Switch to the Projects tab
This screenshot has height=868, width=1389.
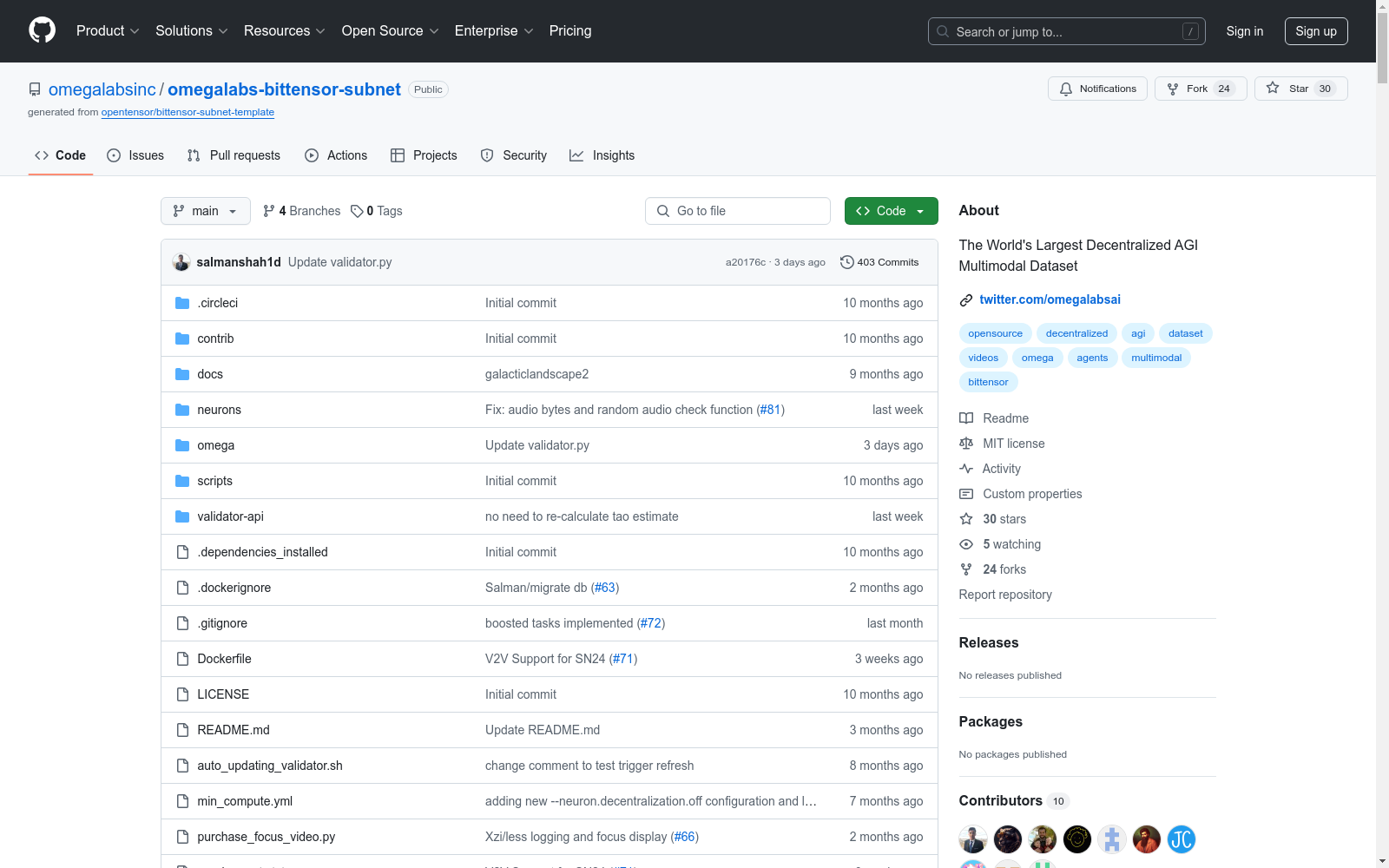(424, 155)
